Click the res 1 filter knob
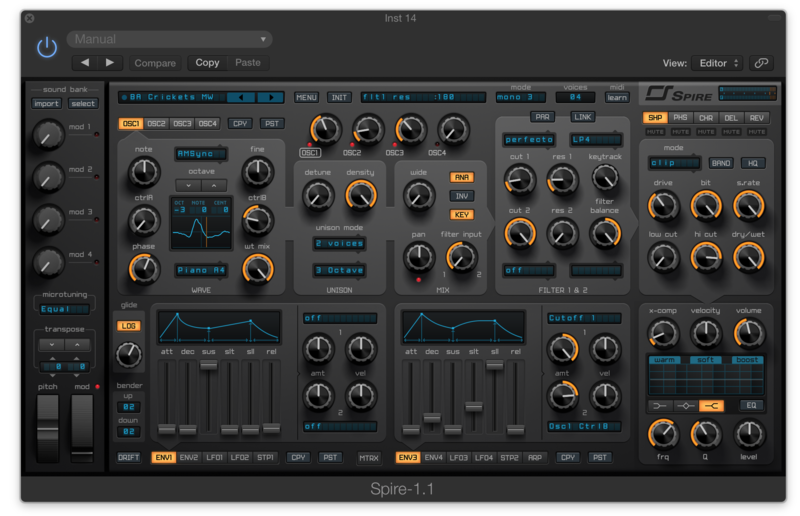The image size is (800, 516). (562, 180)
